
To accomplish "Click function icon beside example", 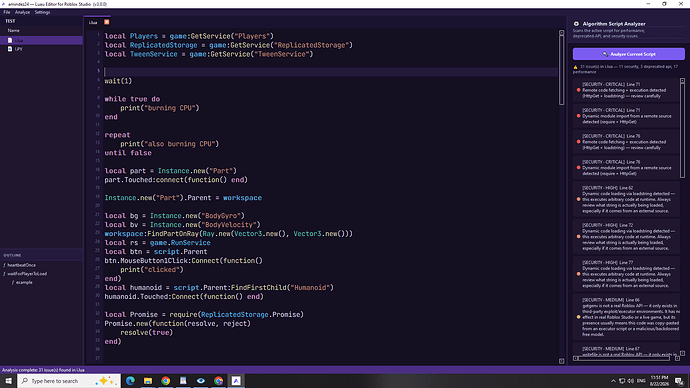I will [13, 282].
